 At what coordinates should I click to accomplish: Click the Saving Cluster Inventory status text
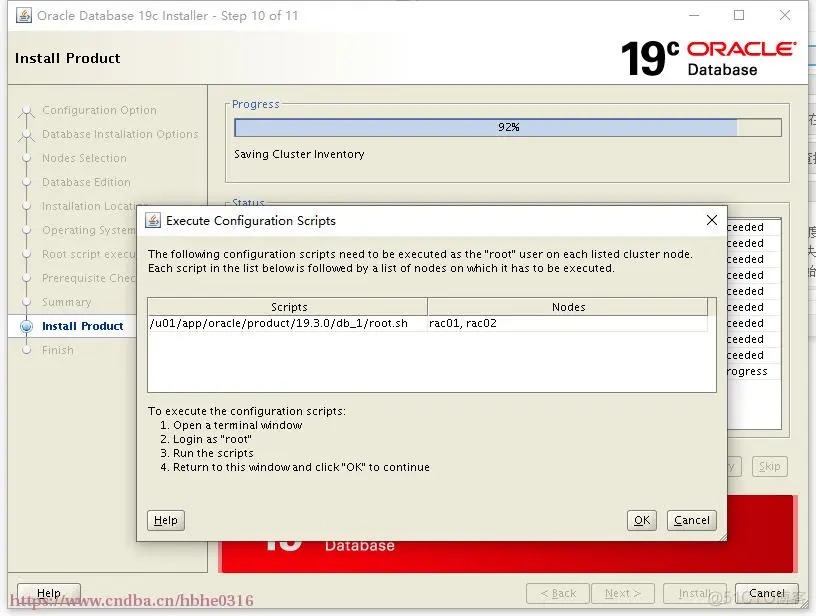click(299, 154)
